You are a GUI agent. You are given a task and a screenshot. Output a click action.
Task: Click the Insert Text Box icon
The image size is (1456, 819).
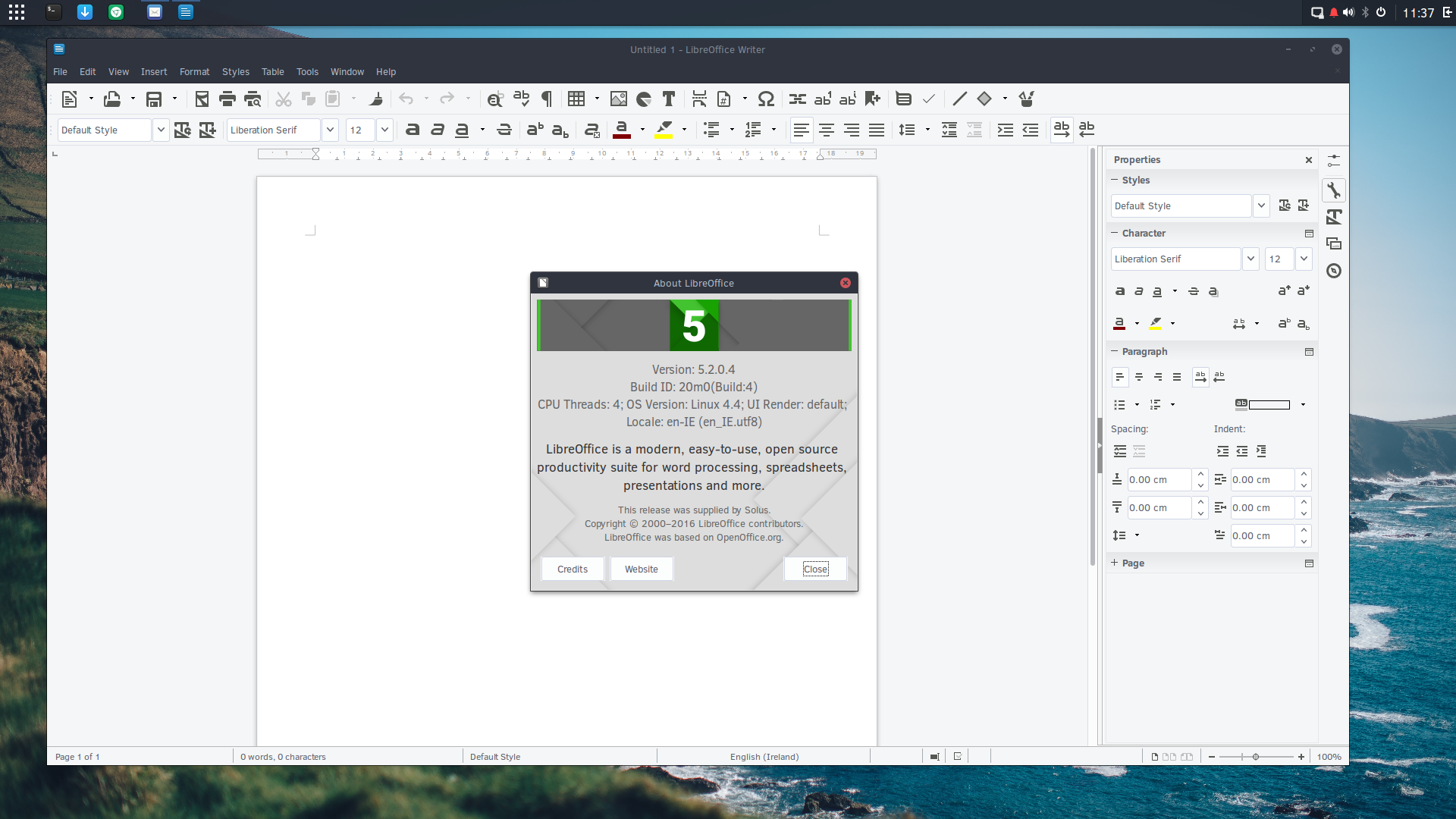[x=669, y=99]
